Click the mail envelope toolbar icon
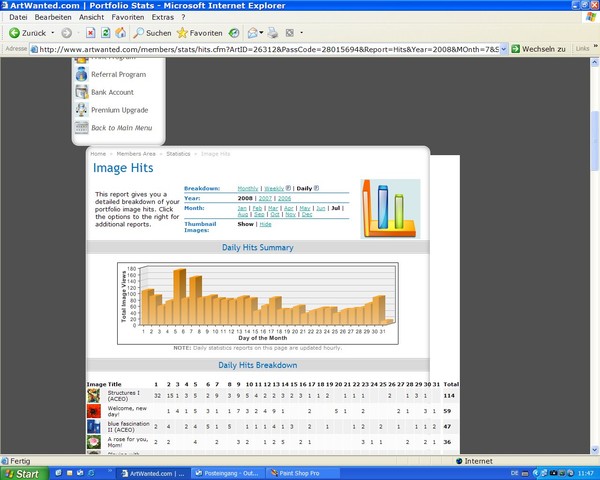Image resolution: width=600 pixels, height=480 pixels. point(253,33)
